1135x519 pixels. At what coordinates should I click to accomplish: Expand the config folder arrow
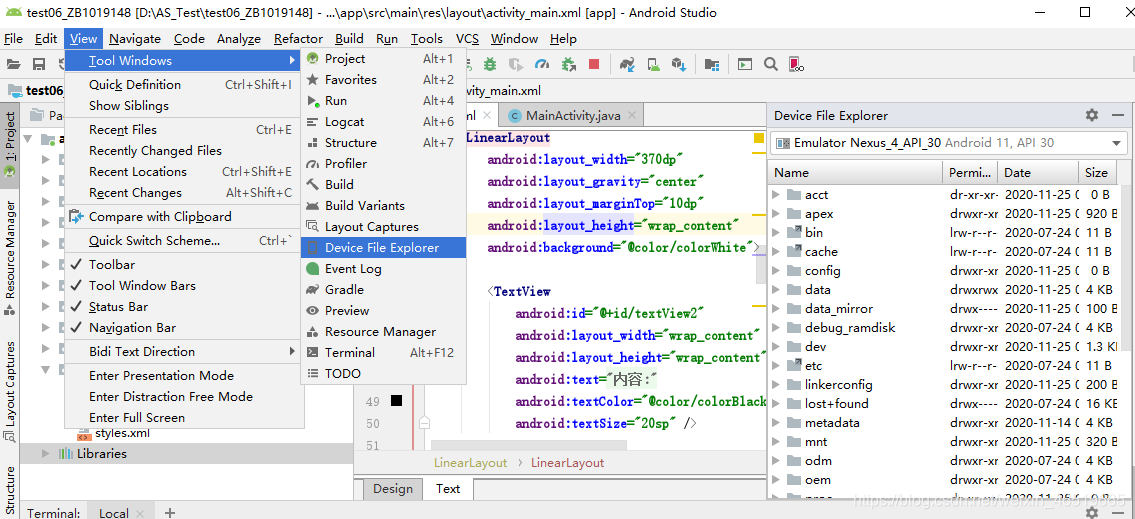[x=776, y=271]
